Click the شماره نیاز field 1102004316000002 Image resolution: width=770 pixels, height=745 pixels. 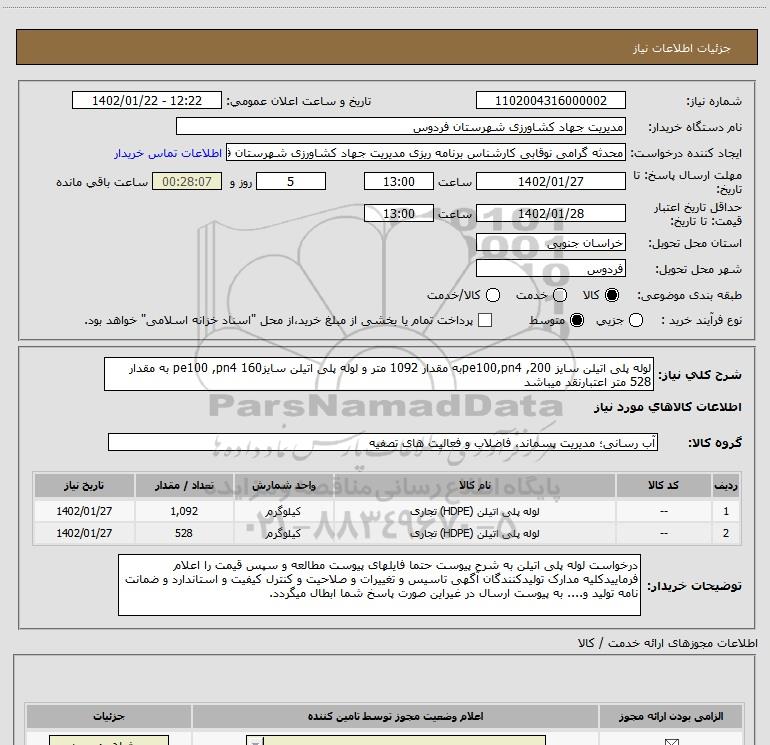[550, 100]
